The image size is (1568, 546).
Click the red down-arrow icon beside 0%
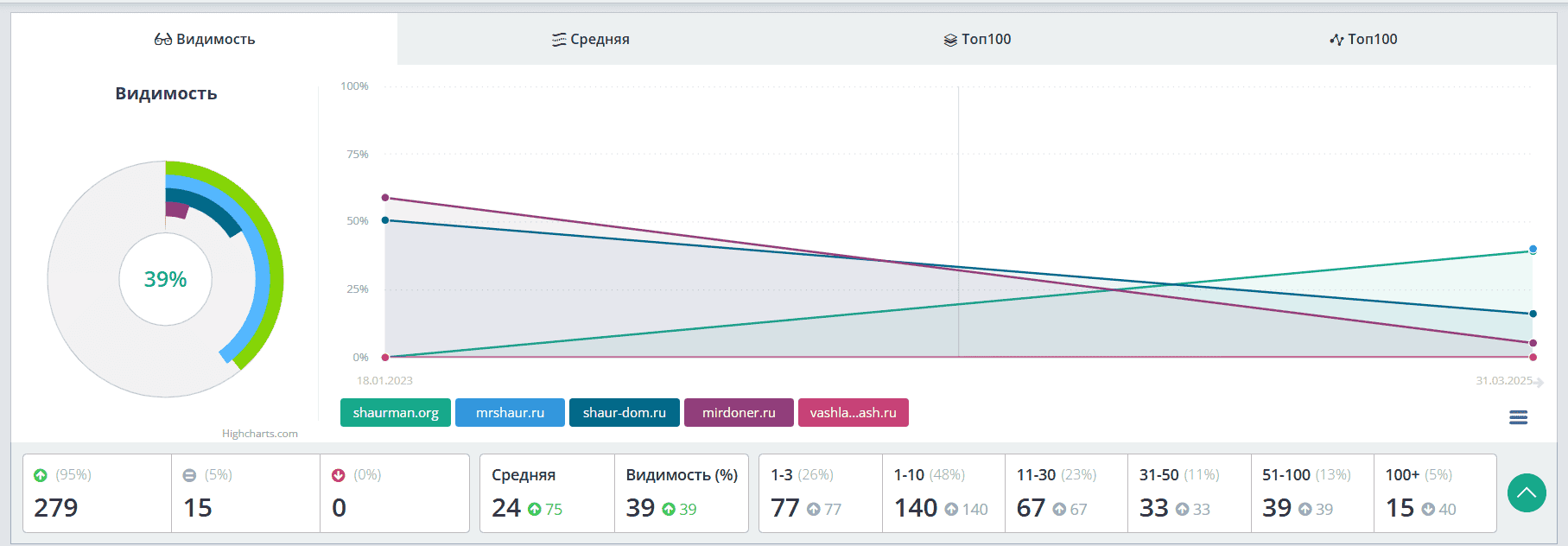coord(339,475)
